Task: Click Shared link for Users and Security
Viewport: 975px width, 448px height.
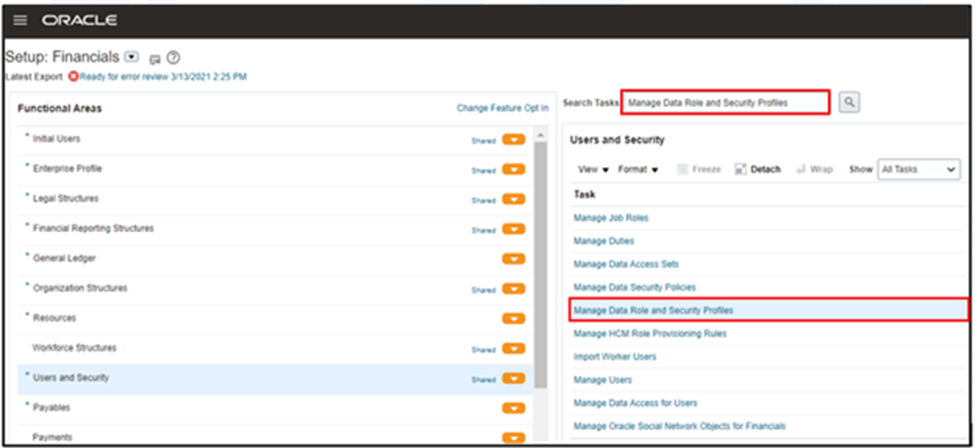Action: pyautogui.click(x=483, y=380)
